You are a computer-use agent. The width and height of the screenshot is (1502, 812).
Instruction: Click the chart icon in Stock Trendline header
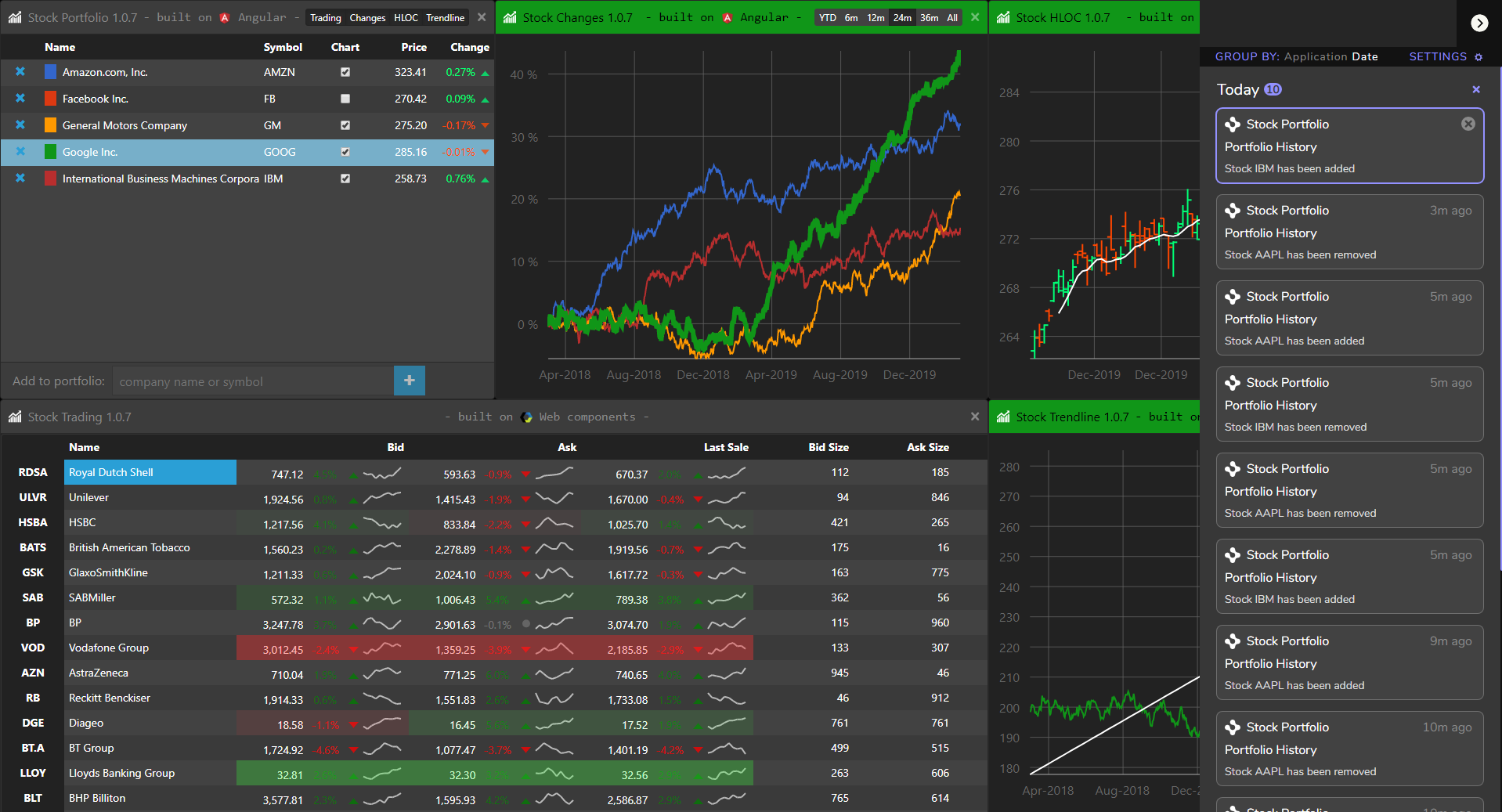pyautogui.click(x=1003, y=417)
